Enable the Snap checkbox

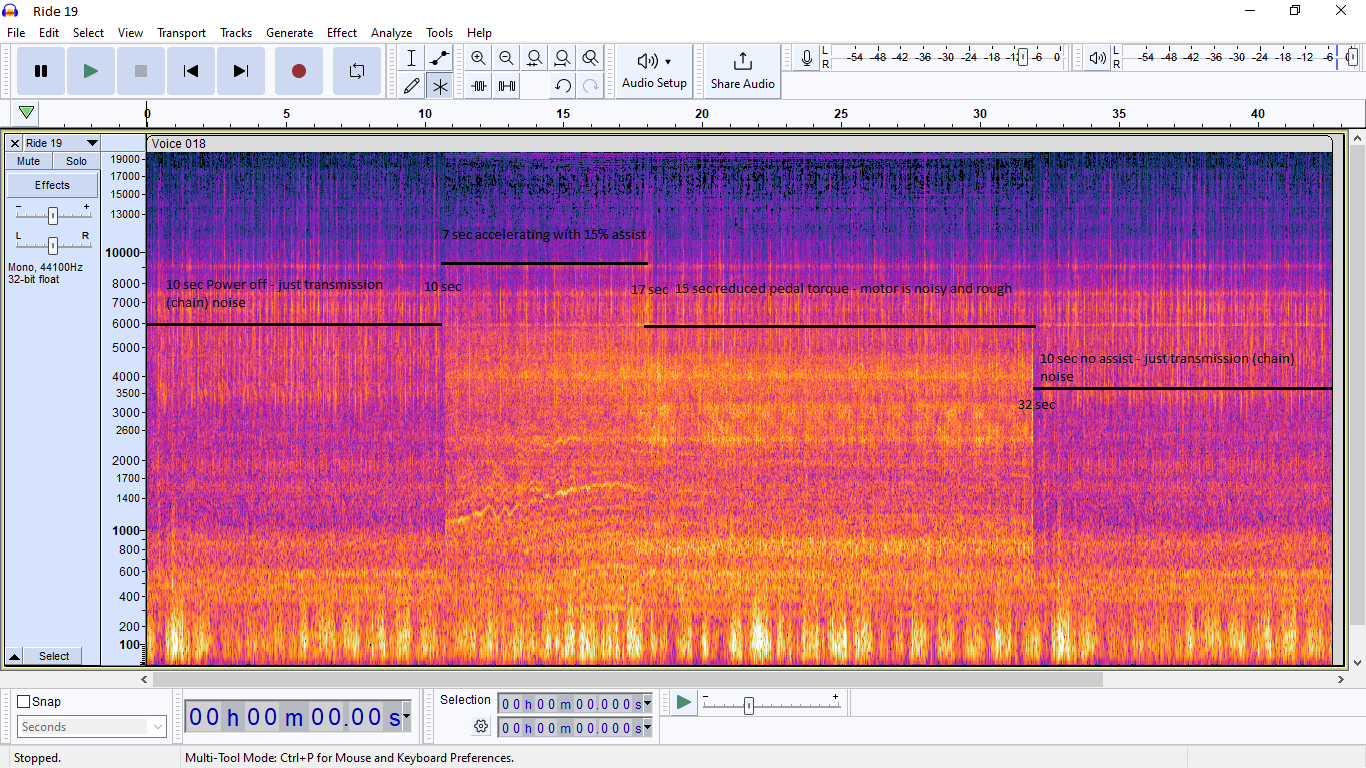click(x=24, y=701)
